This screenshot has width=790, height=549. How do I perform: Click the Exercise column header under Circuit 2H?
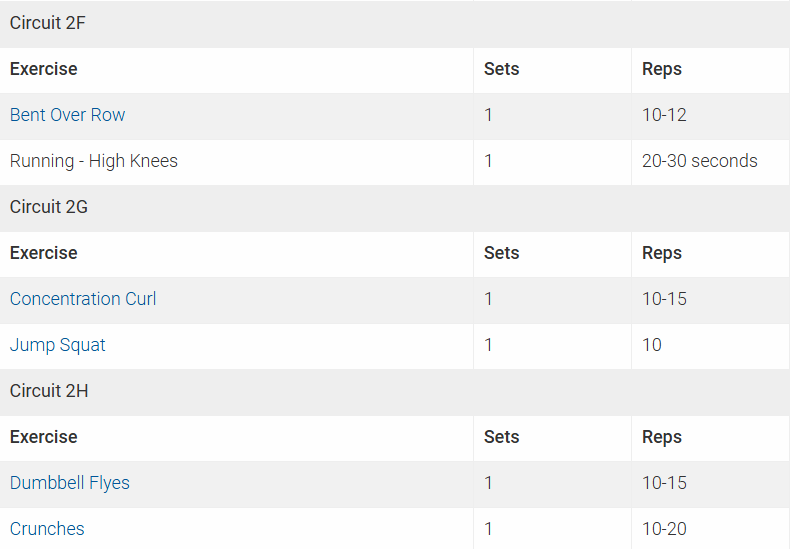click(x=43, y=437)
